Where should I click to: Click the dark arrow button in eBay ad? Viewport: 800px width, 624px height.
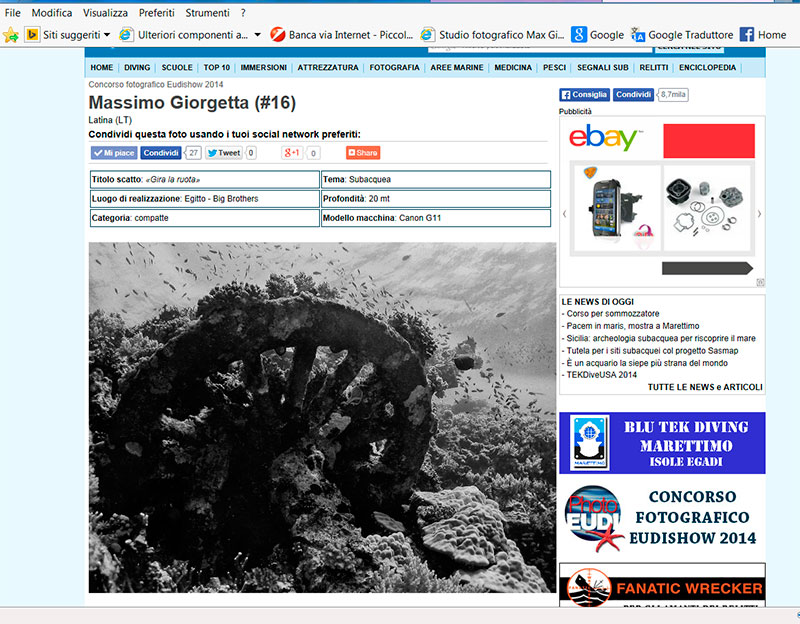click(x=707, y=268)
